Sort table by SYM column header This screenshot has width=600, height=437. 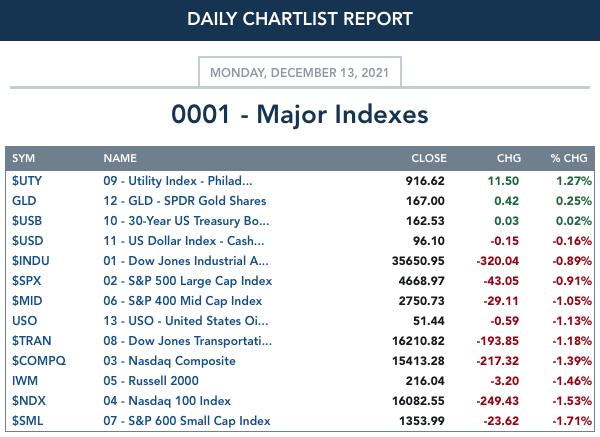coord(23,158)
